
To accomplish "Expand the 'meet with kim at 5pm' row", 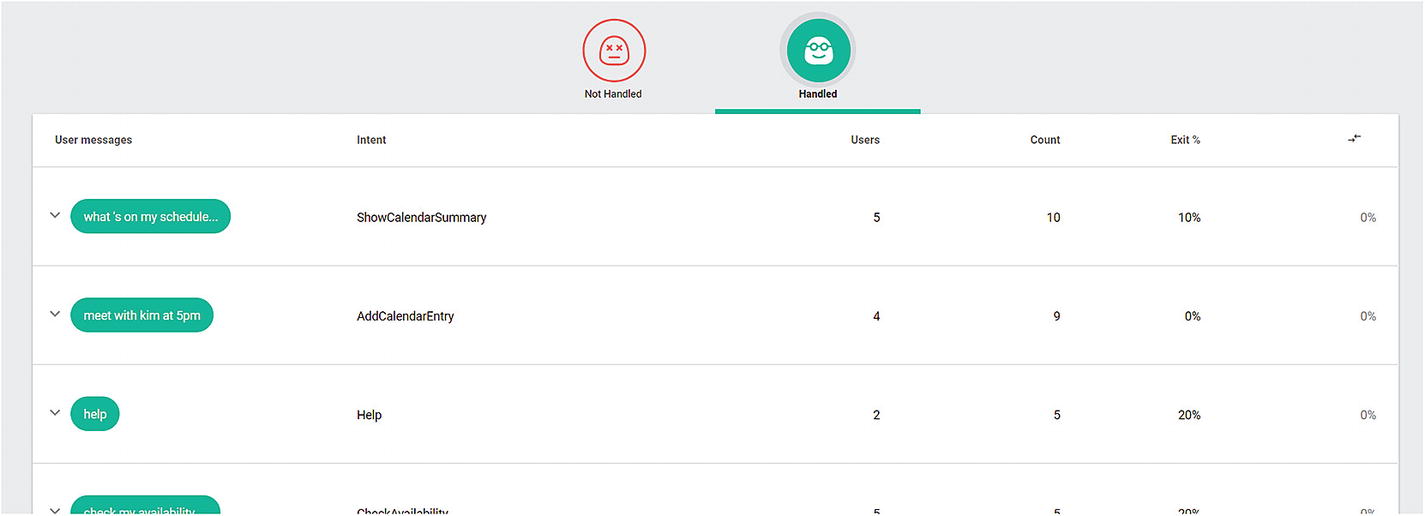I will pyautogui.click(x=55, y=315).
